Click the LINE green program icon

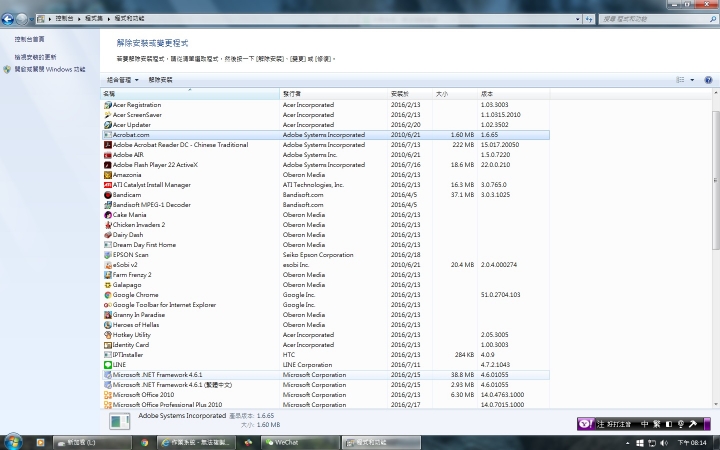pyautogui.click(x=108, y=365)
